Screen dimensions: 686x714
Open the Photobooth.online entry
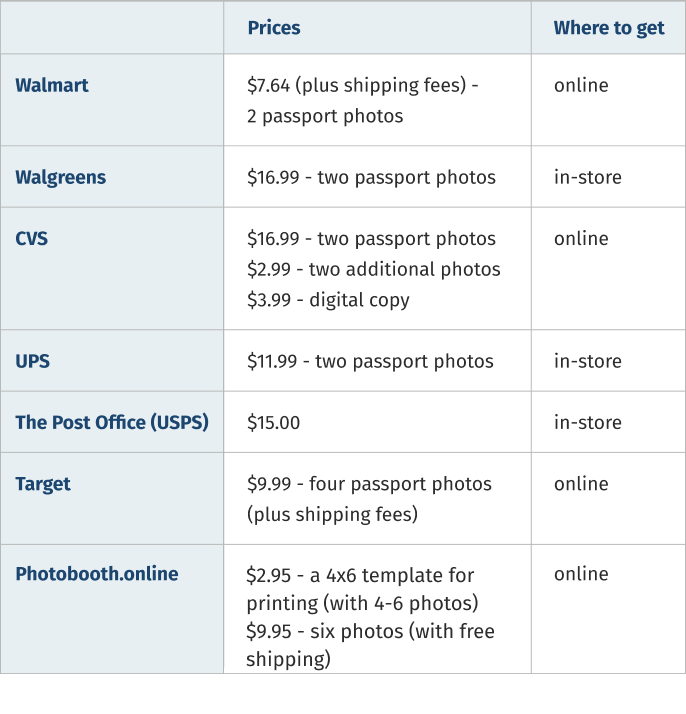tap(97, 574)
